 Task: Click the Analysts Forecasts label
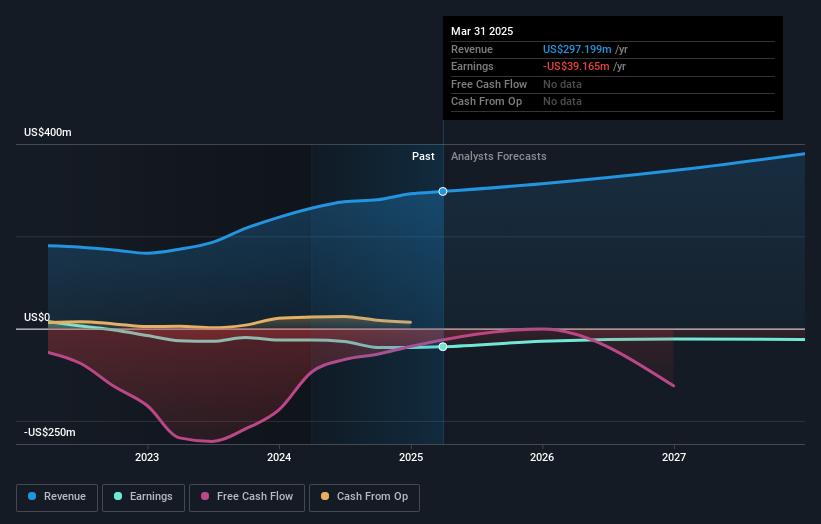tap(498, 157)
